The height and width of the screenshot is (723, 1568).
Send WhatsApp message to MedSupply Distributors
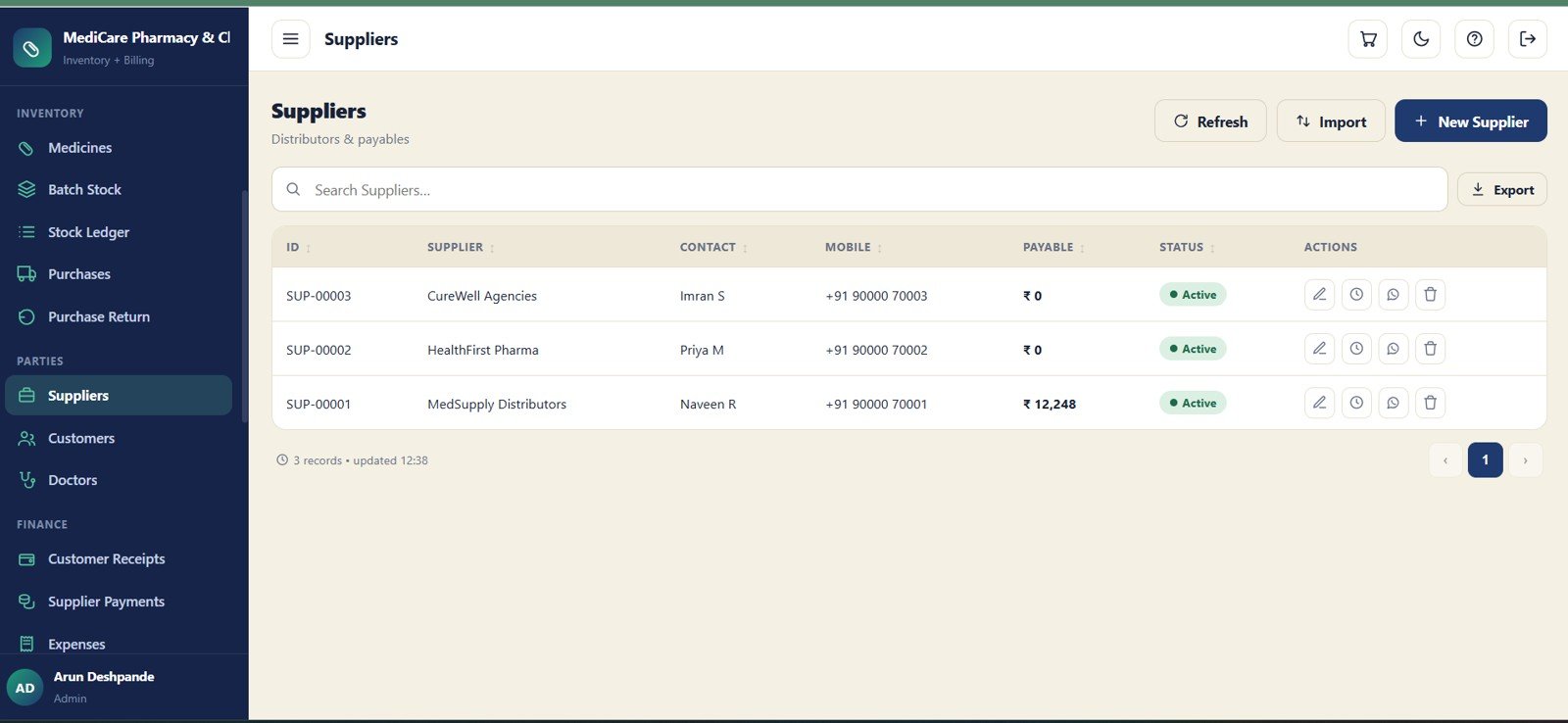1393,403
